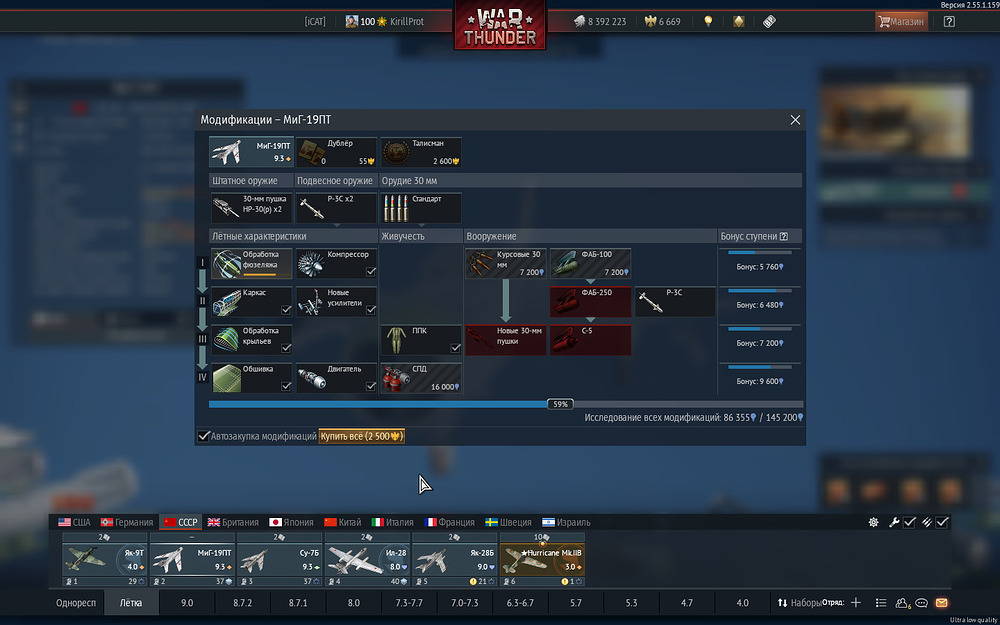The image size is (1000, 625).
Task: Add a squad member with the plus icon
Action: pyautogui.click(x=856, y=603)
